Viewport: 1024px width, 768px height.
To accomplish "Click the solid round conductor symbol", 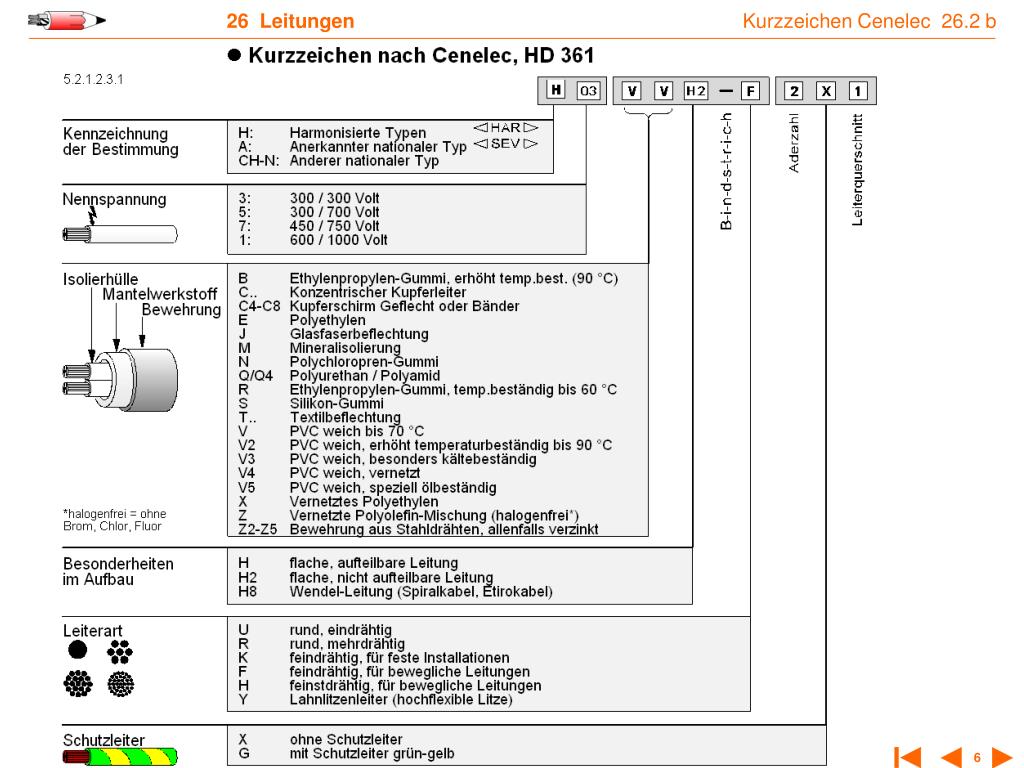I will point(78,650).
